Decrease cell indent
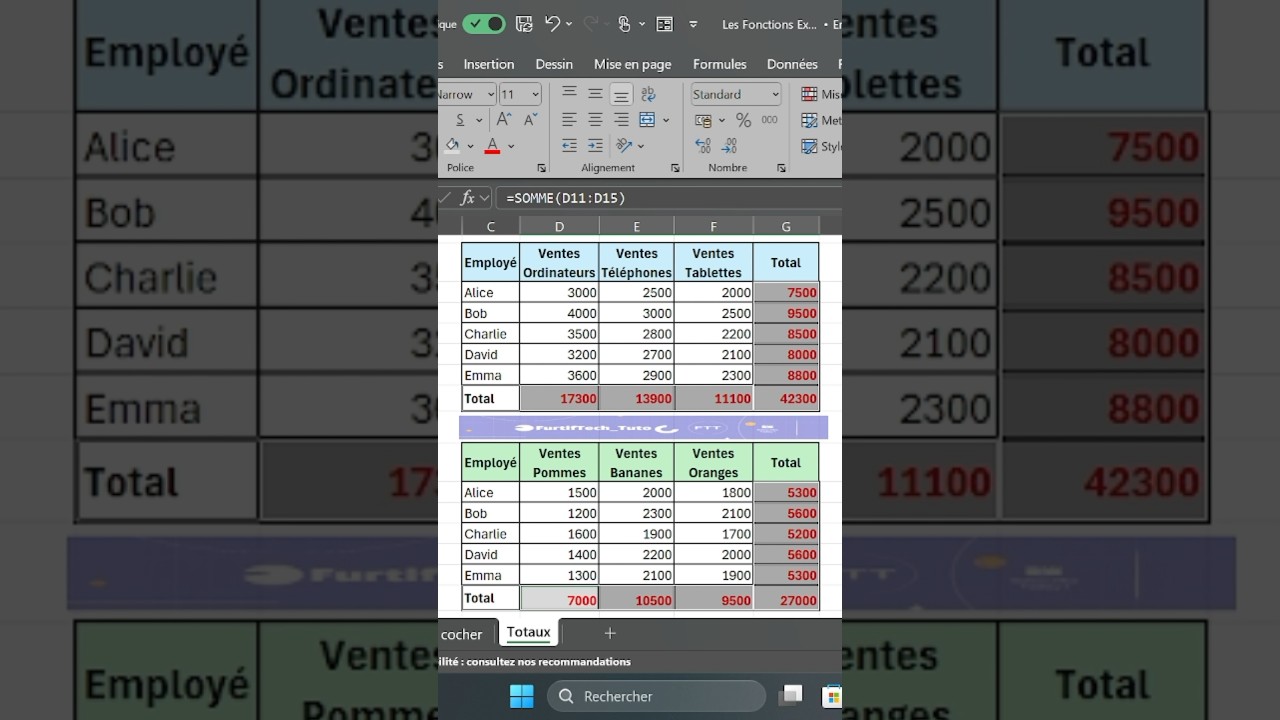The image size is (1280, 720). coord(569,146)
